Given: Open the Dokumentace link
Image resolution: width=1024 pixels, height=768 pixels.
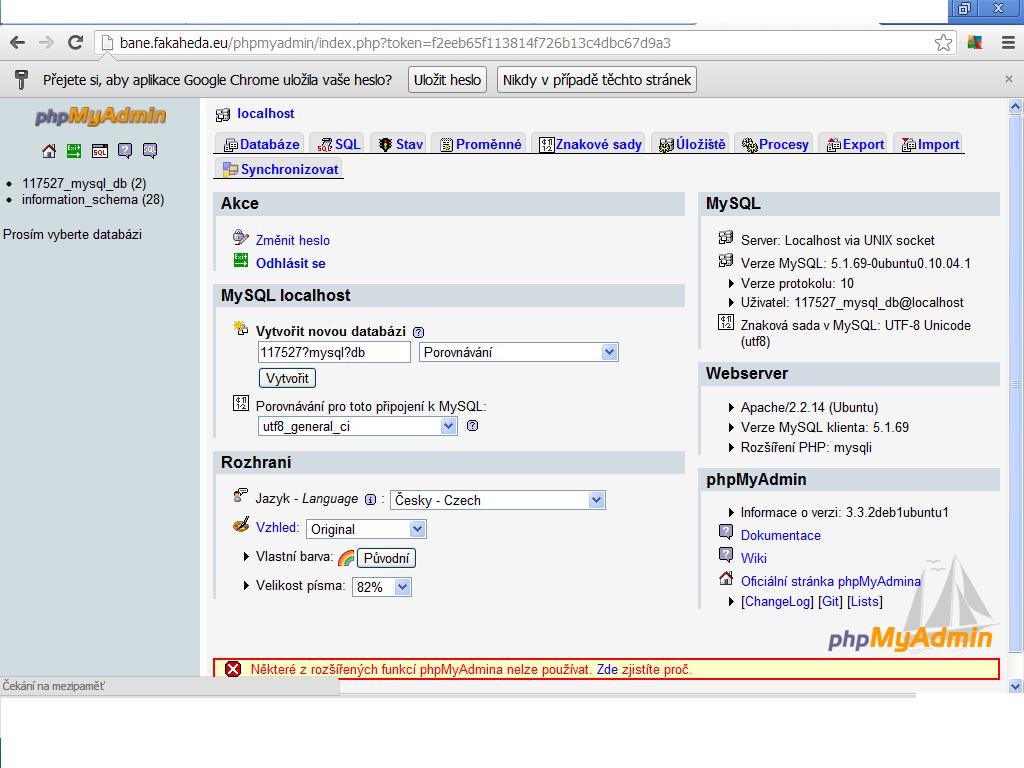Looking at the screenshot, I should (780, 536).
